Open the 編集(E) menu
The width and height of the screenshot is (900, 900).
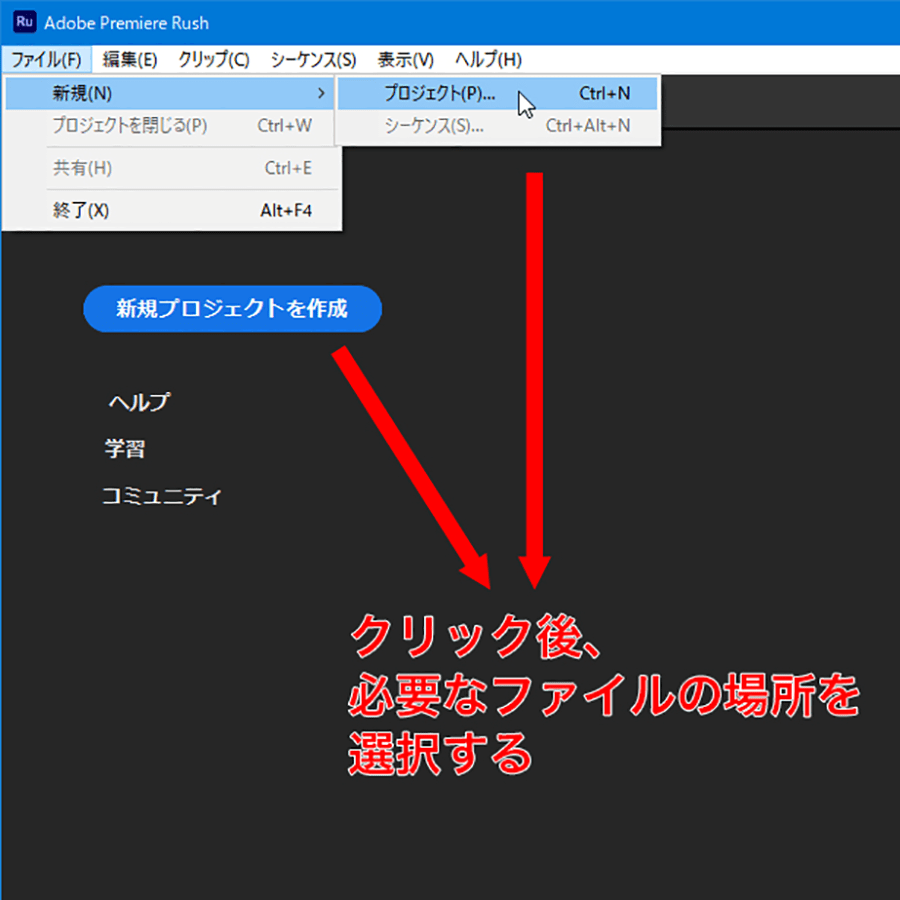130,60
